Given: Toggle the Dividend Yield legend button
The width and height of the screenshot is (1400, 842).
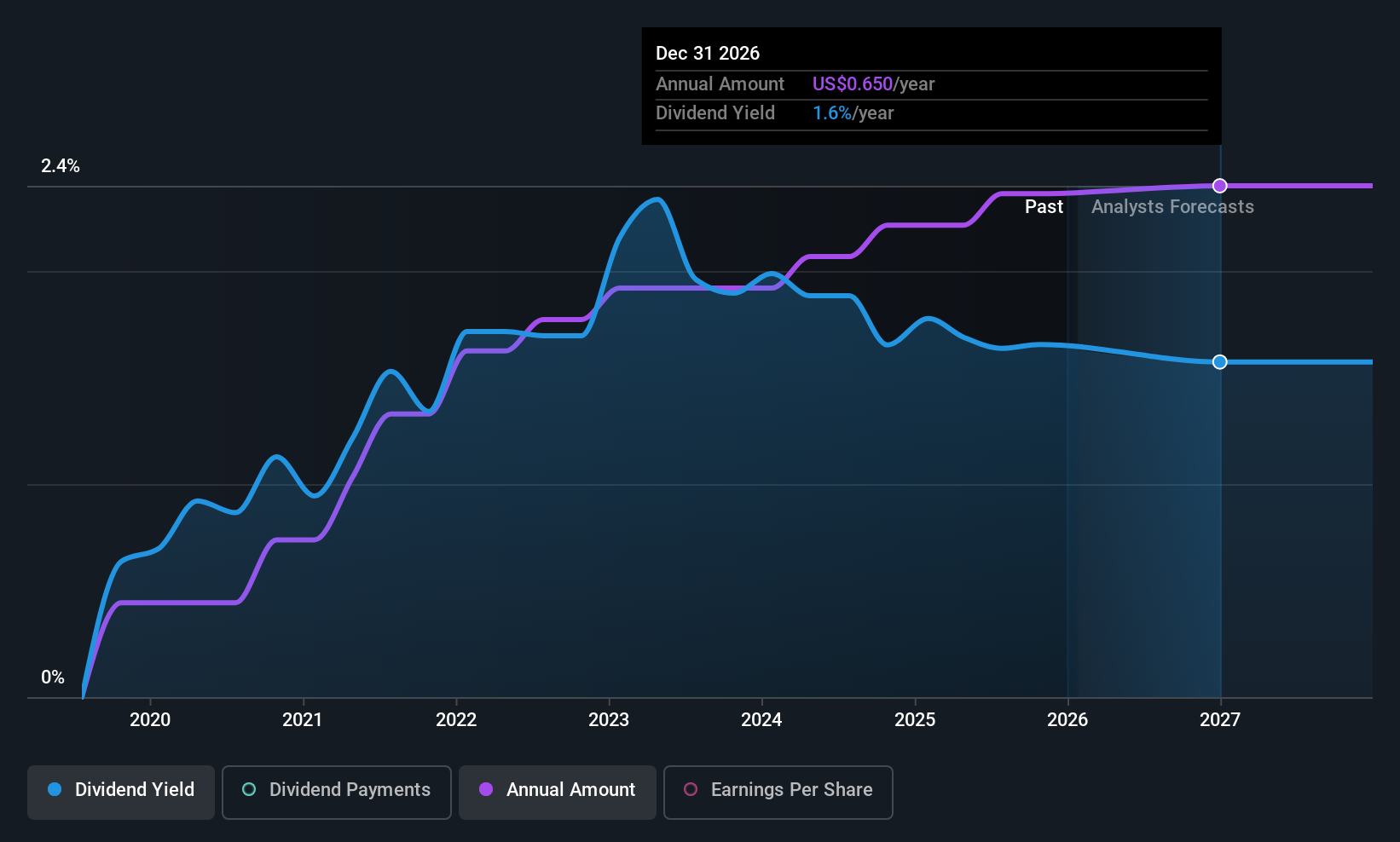Looking at the screenshot, I should 121,792.
